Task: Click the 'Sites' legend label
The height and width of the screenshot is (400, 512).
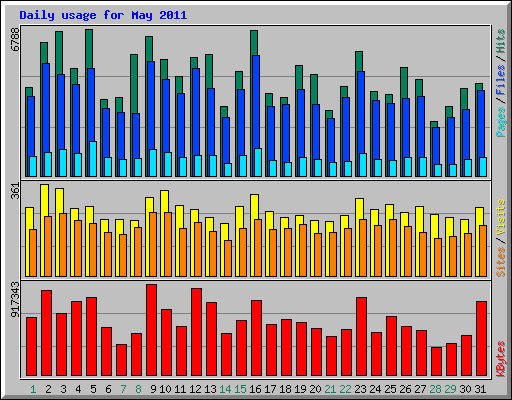Action: click(501, 262)
